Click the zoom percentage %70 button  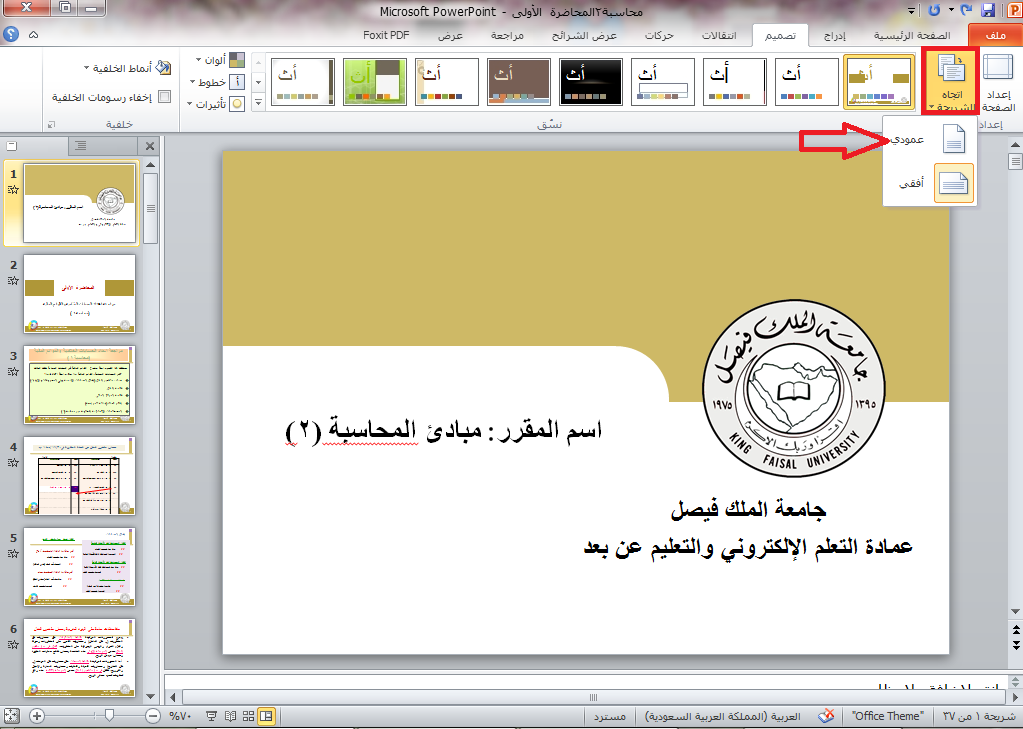point(180,716)
